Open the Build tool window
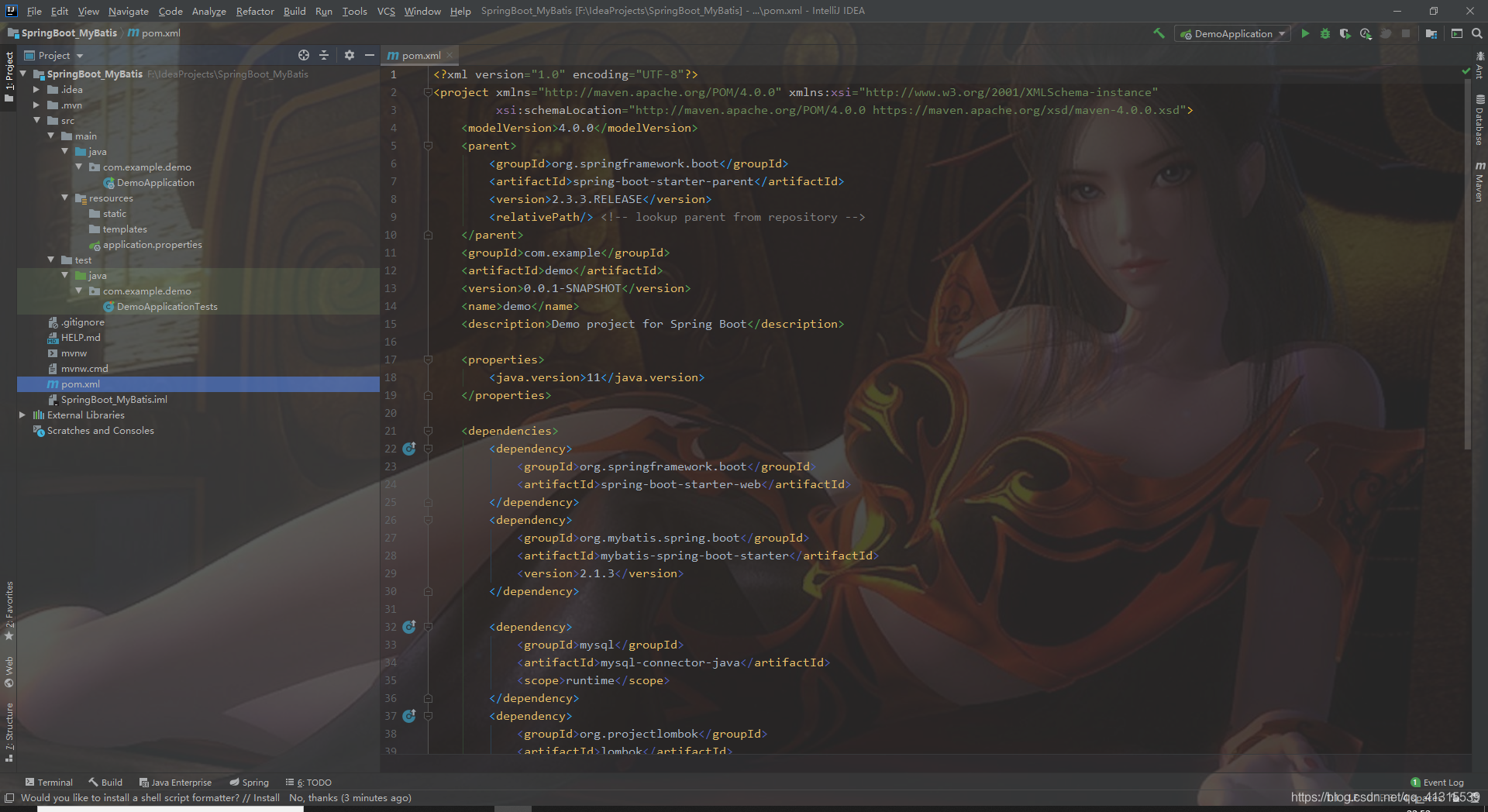This screenshot has height=812, width=1488. pos(105,783)
